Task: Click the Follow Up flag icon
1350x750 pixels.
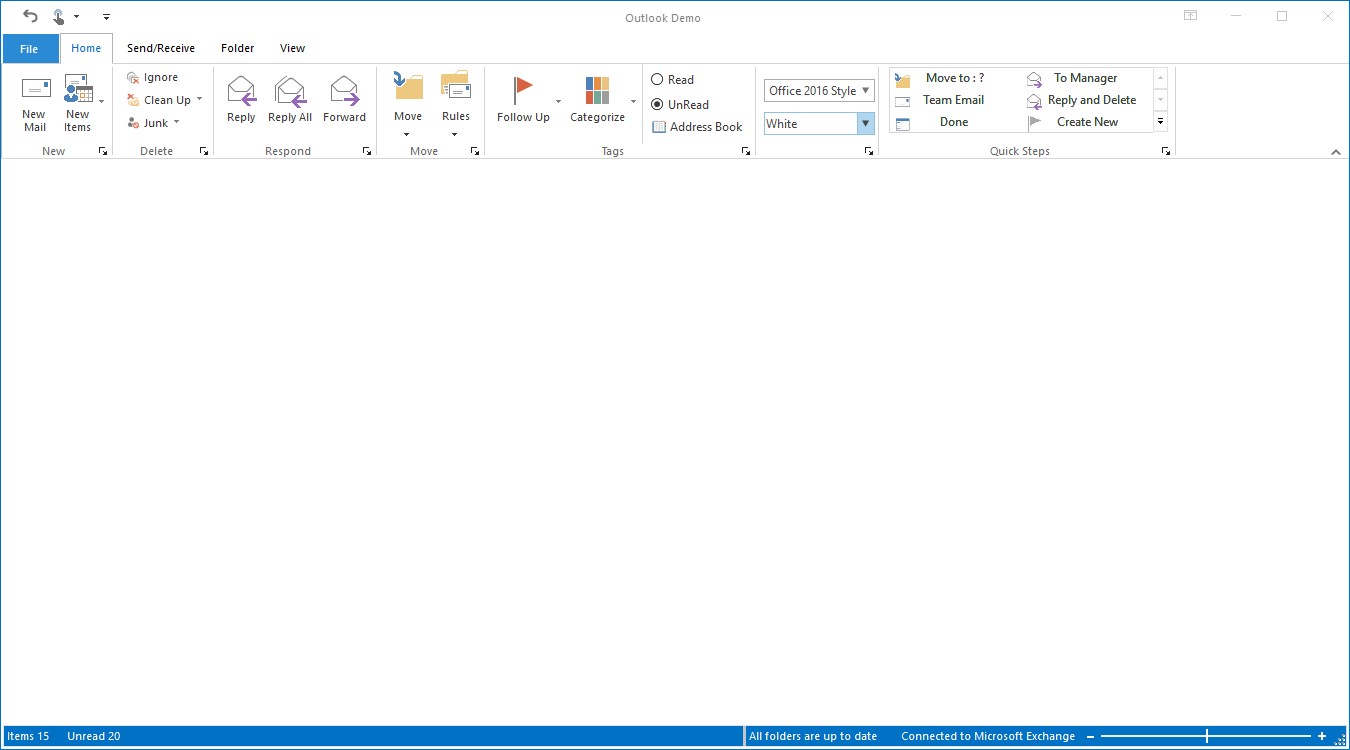Action: [x=523, y=90]
